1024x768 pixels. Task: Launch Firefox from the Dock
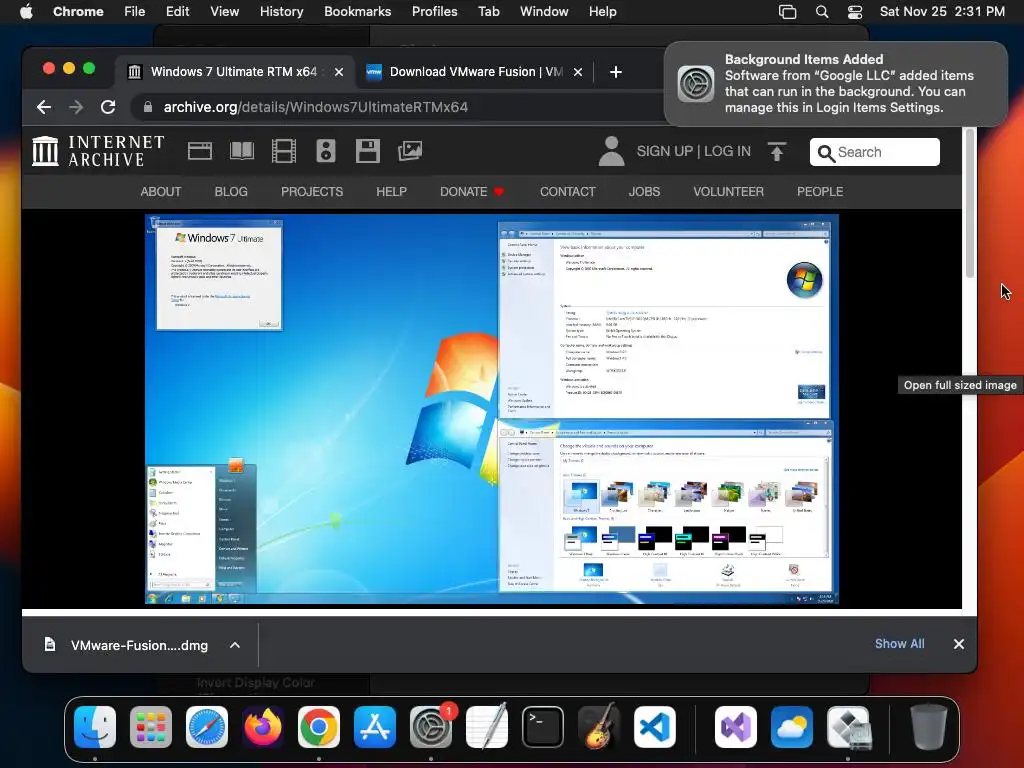coord(263,727)
